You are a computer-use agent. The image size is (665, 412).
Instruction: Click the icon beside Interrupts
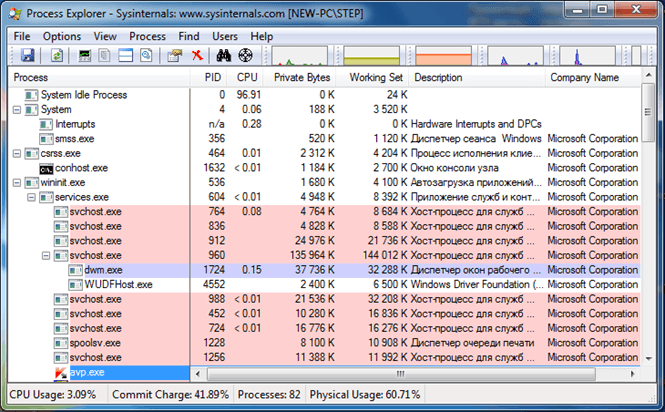click(x=46, y=124)
